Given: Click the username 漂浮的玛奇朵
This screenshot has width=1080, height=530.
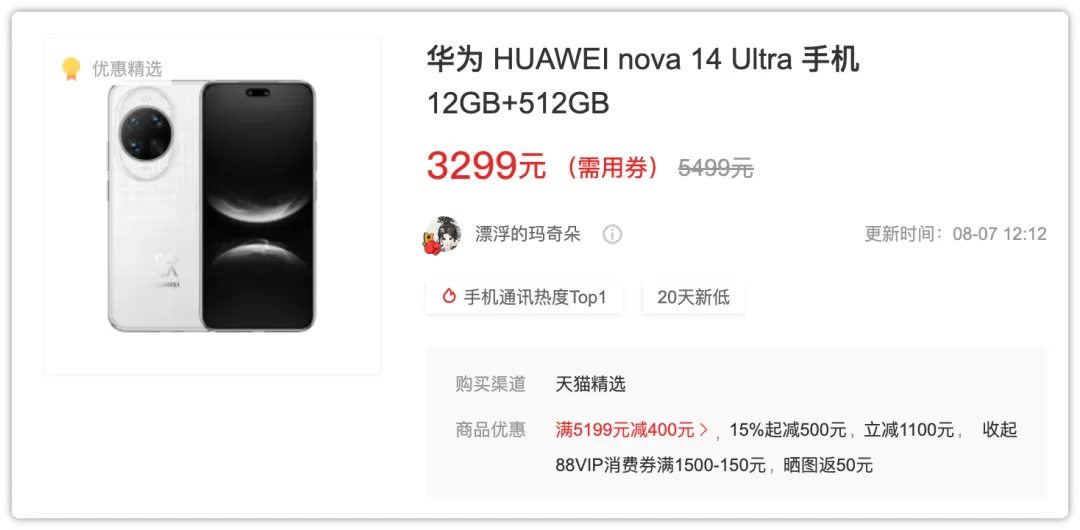Looking at the screenshot, I should click(528, 234).
